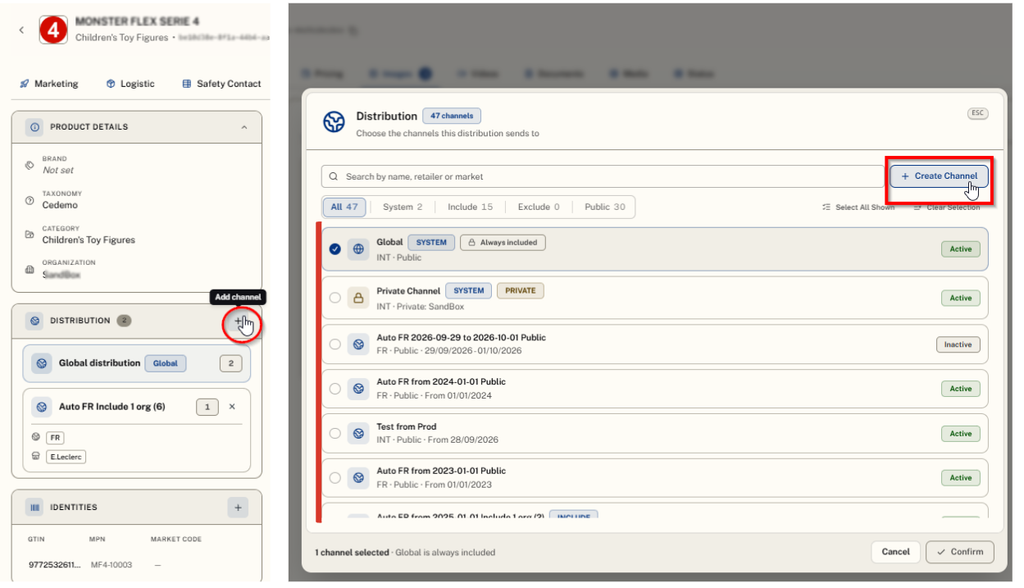
Task: Click the Auto FR Include distribution icon
Action: click(42, 407)
